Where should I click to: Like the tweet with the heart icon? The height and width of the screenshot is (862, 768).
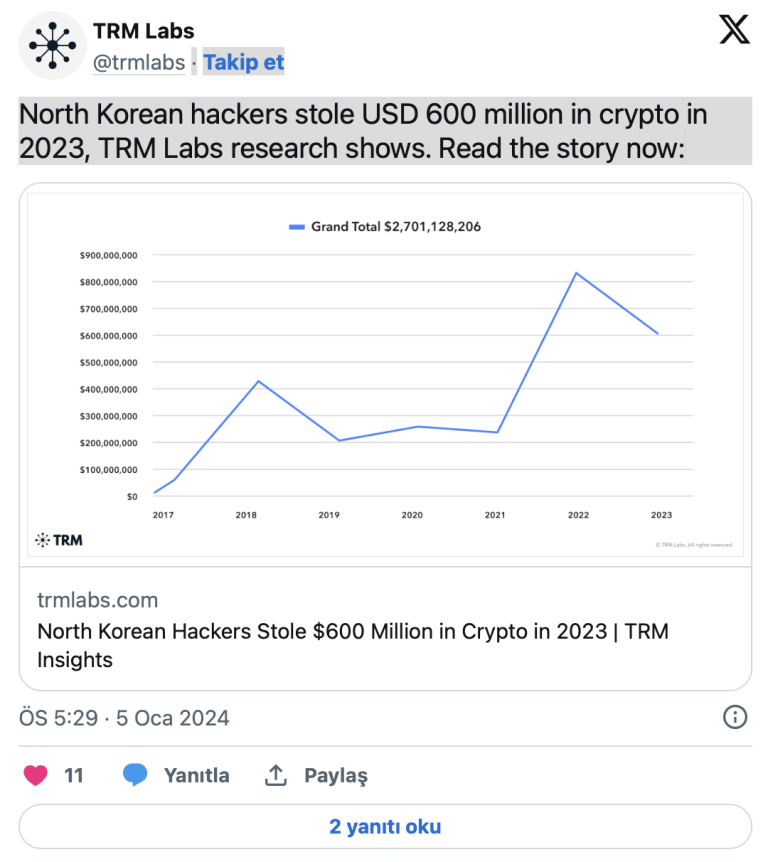(36, 775)
